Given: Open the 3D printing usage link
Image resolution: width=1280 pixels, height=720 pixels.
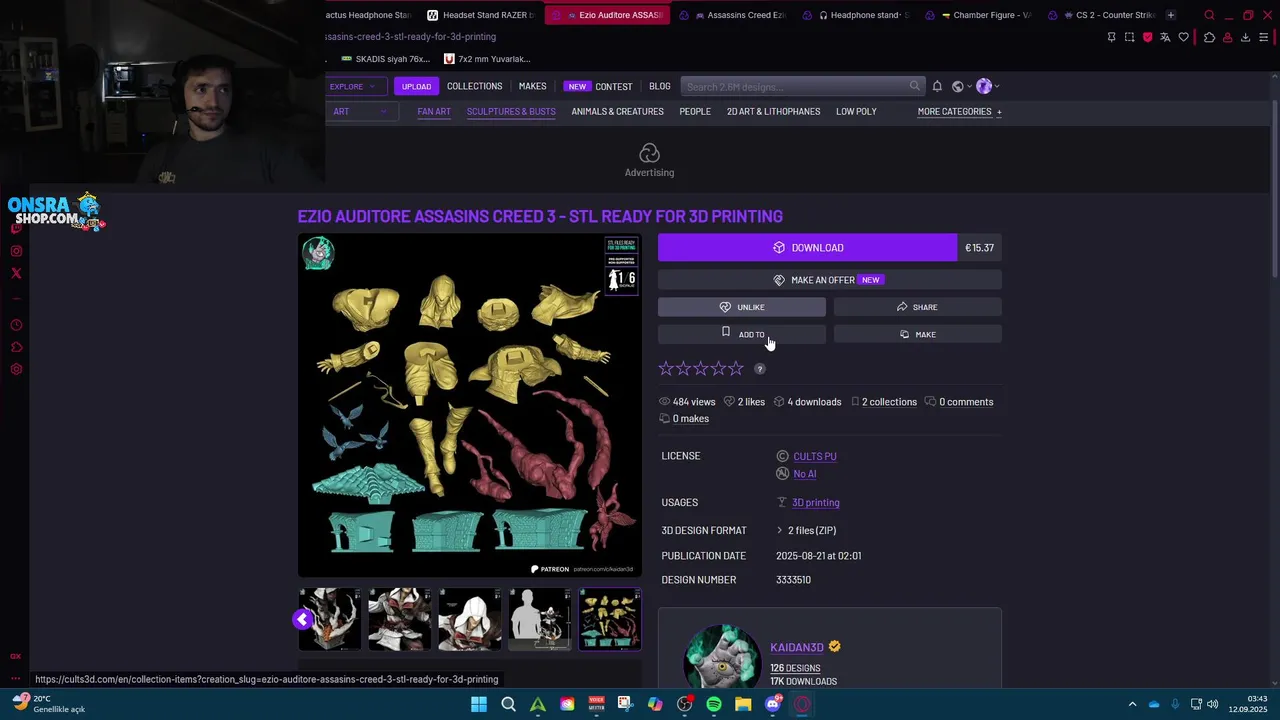Looking at the screenshot, I should (816, 502).
